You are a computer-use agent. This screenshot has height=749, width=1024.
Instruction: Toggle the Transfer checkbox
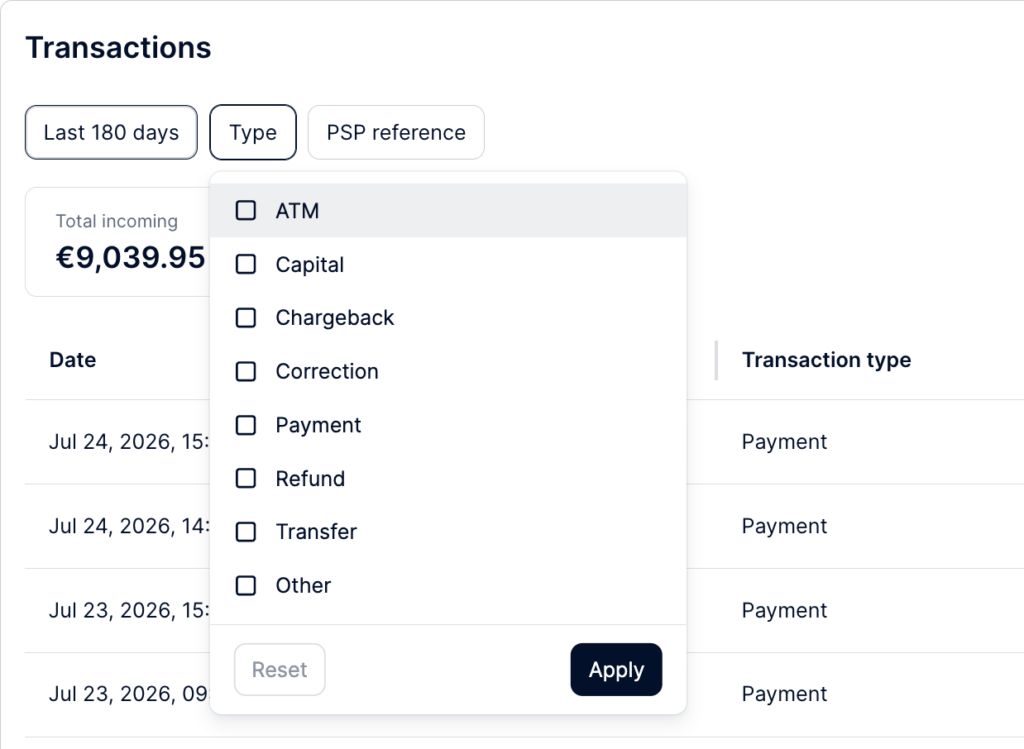tap(246, 532)
